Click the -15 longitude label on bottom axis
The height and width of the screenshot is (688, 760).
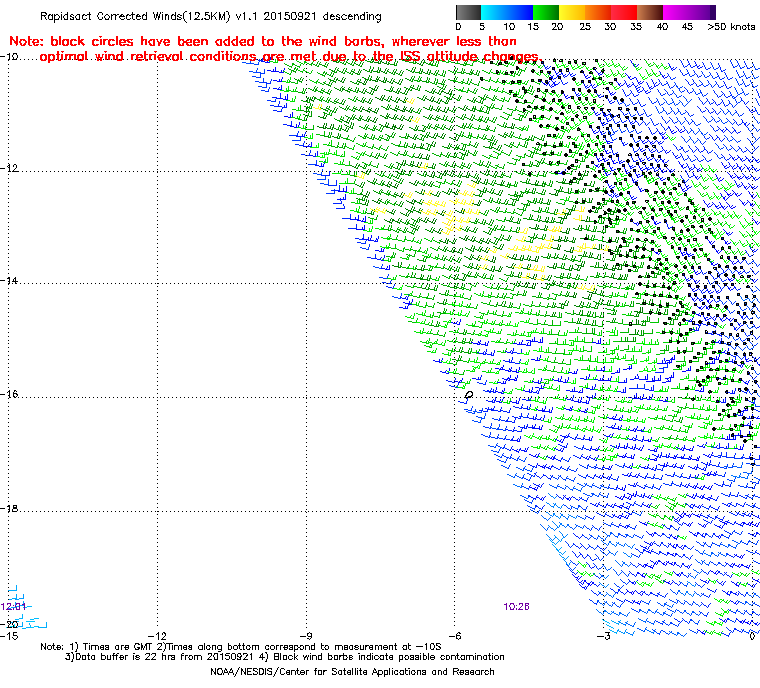coord(9,636)
